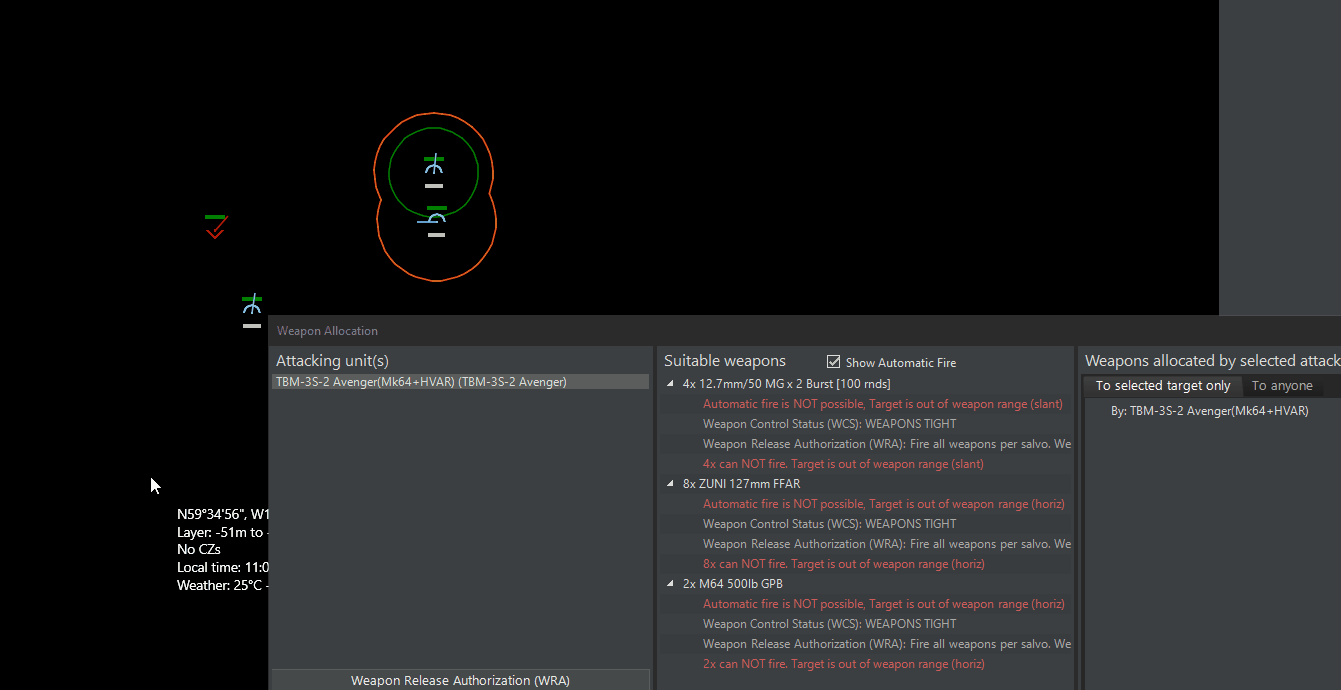Collapse the 4x 12.7mm/50 MG weapon entry

click(x=671, y=384)
